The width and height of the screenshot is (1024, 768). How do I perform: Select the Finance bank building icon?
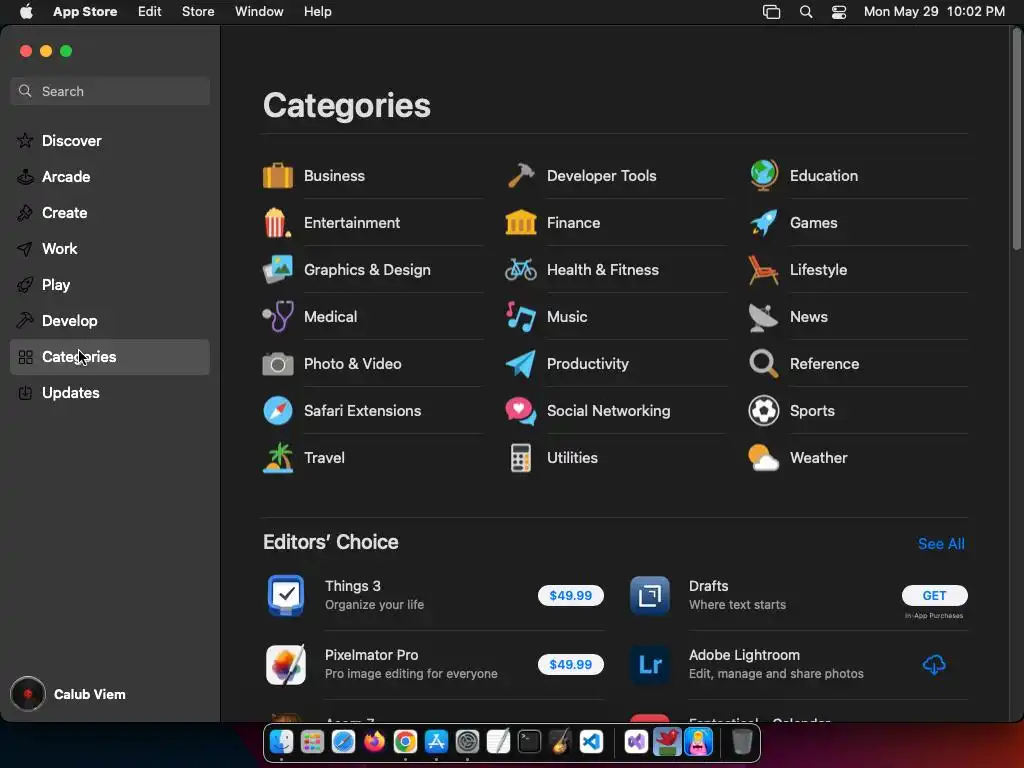click(x=520, y=223)
